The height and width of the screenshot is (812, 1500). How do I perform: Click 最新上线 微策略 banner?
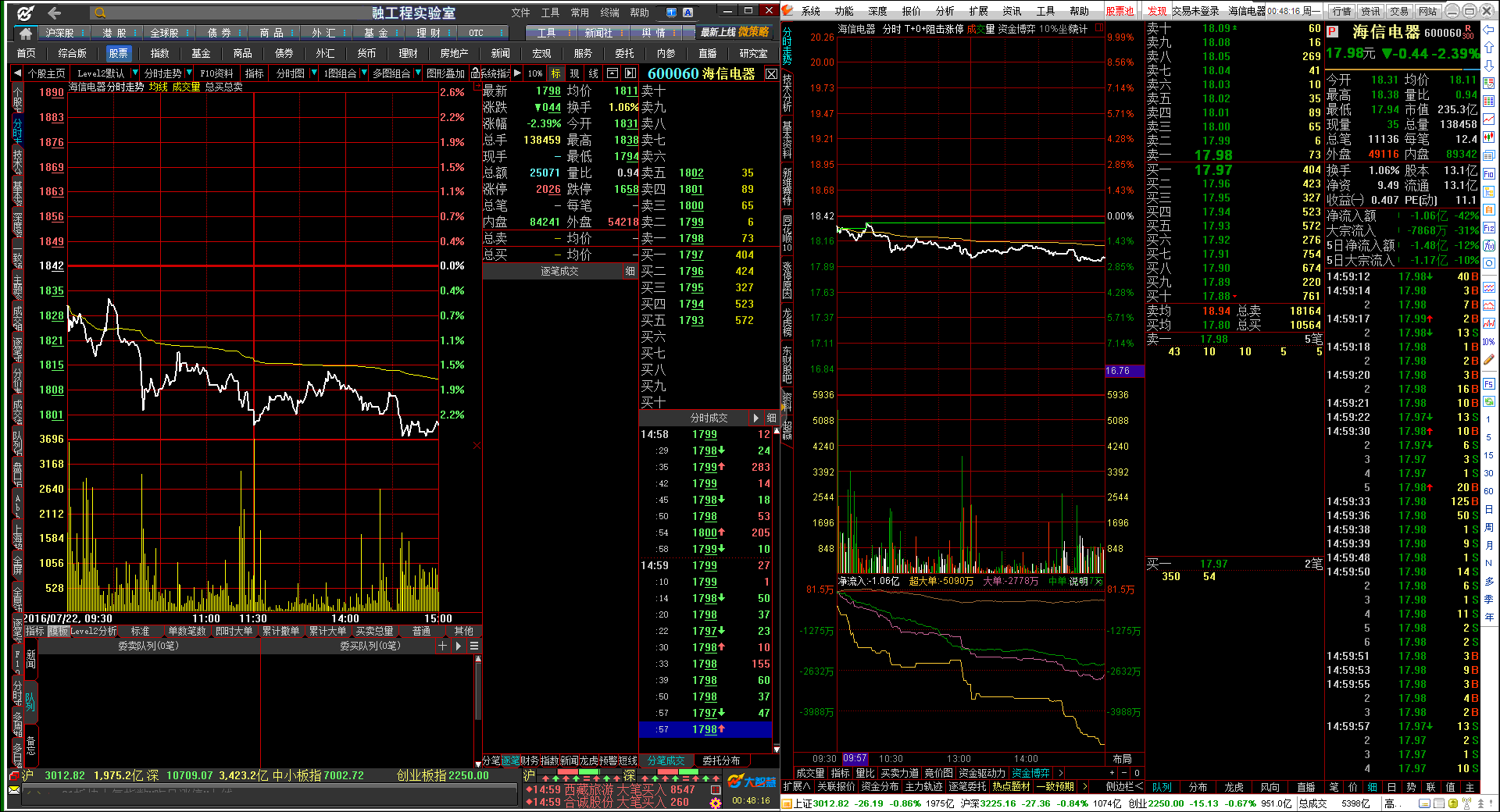[734, 32]
